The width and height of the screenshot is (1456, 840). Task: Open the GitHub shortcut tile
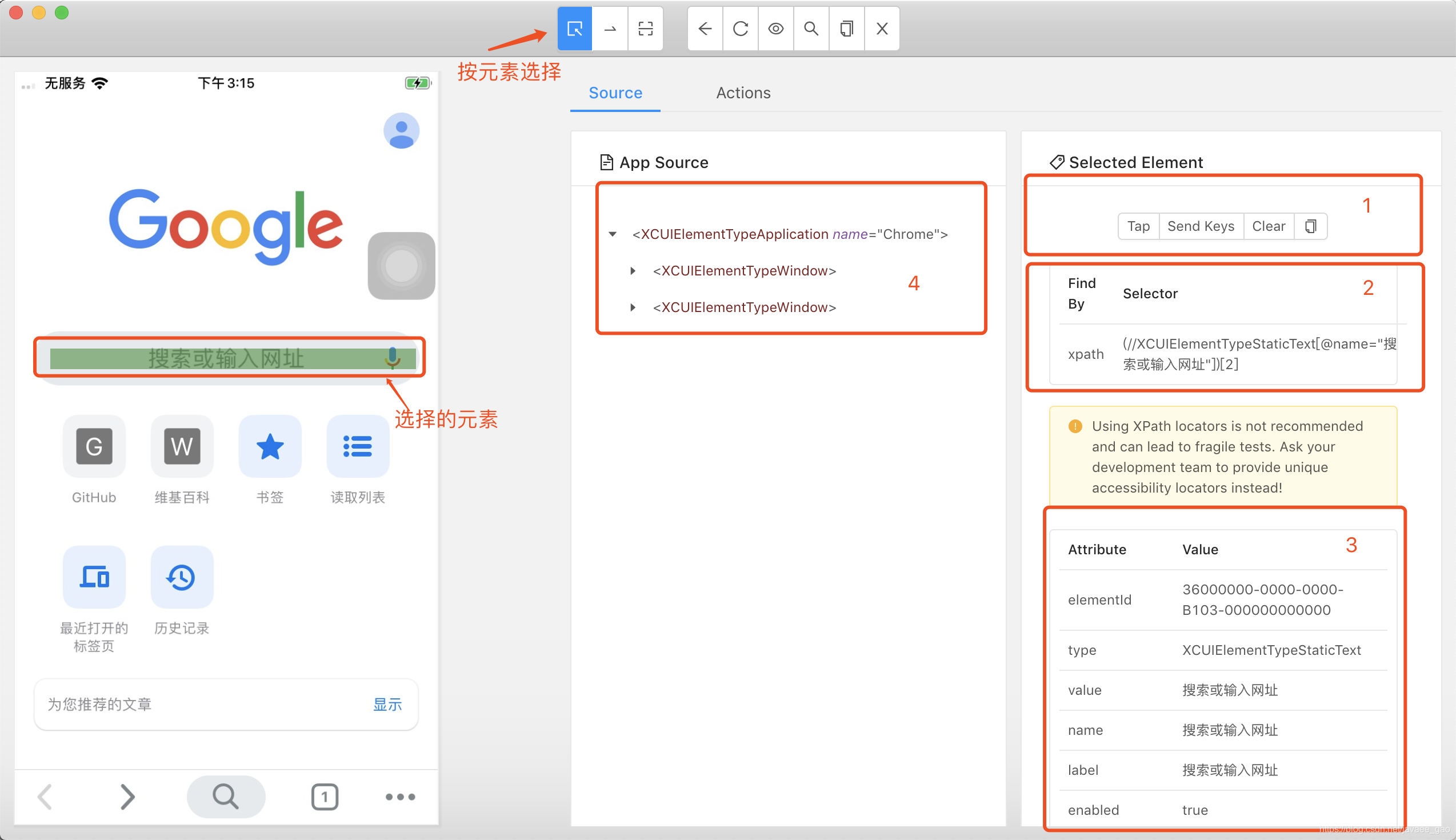click(x=94, y=446)
